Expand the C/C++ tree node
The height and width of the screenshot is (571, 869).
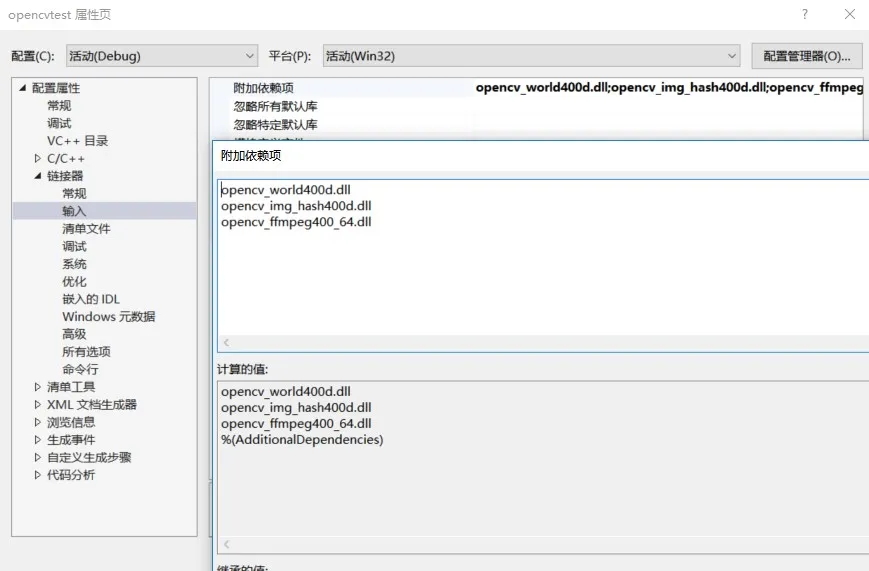point(38,159)
